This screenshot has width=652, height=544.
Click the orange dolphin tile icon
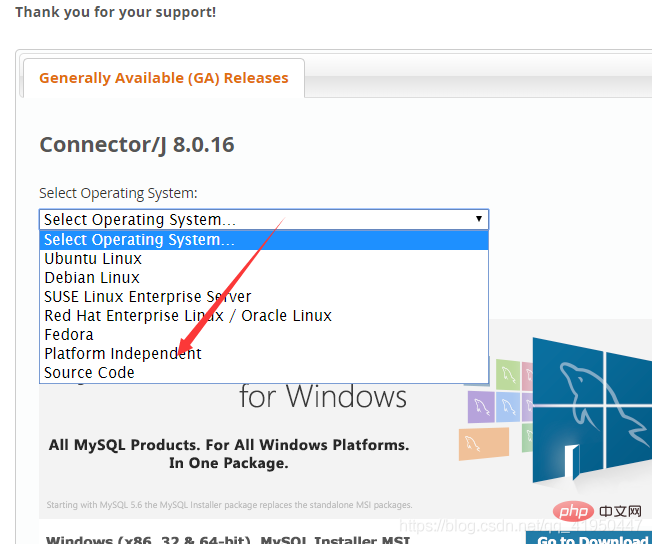click(484, 444)
